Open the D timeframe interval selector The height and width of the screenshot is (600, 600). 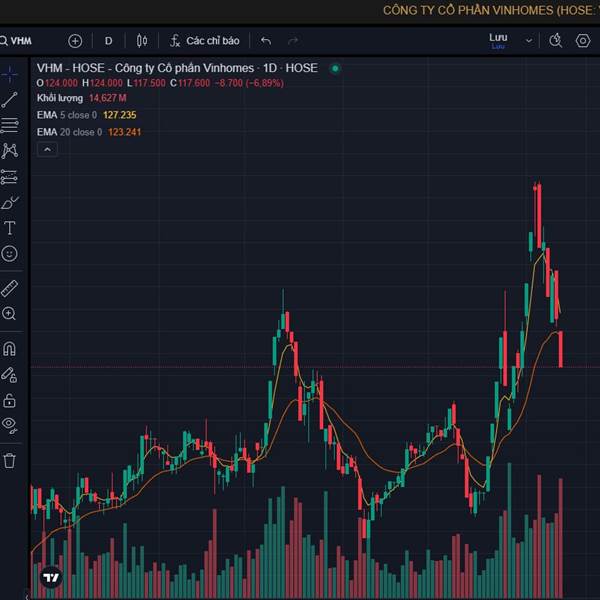(109, 41)
